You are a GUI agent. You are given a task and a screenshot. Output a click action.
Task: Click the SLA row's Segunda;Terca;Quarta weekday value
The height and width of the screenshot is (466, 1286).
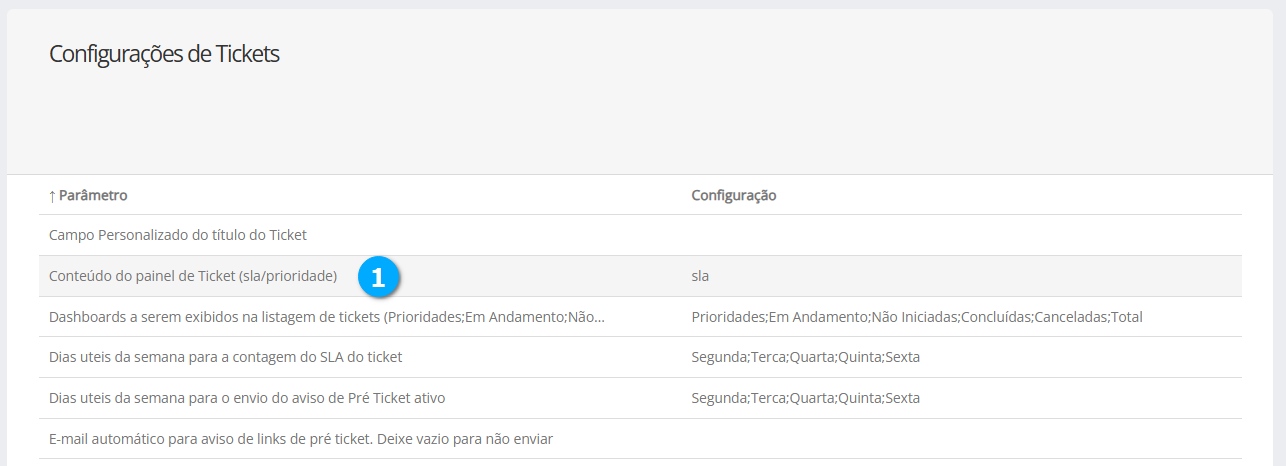[805, 357]
